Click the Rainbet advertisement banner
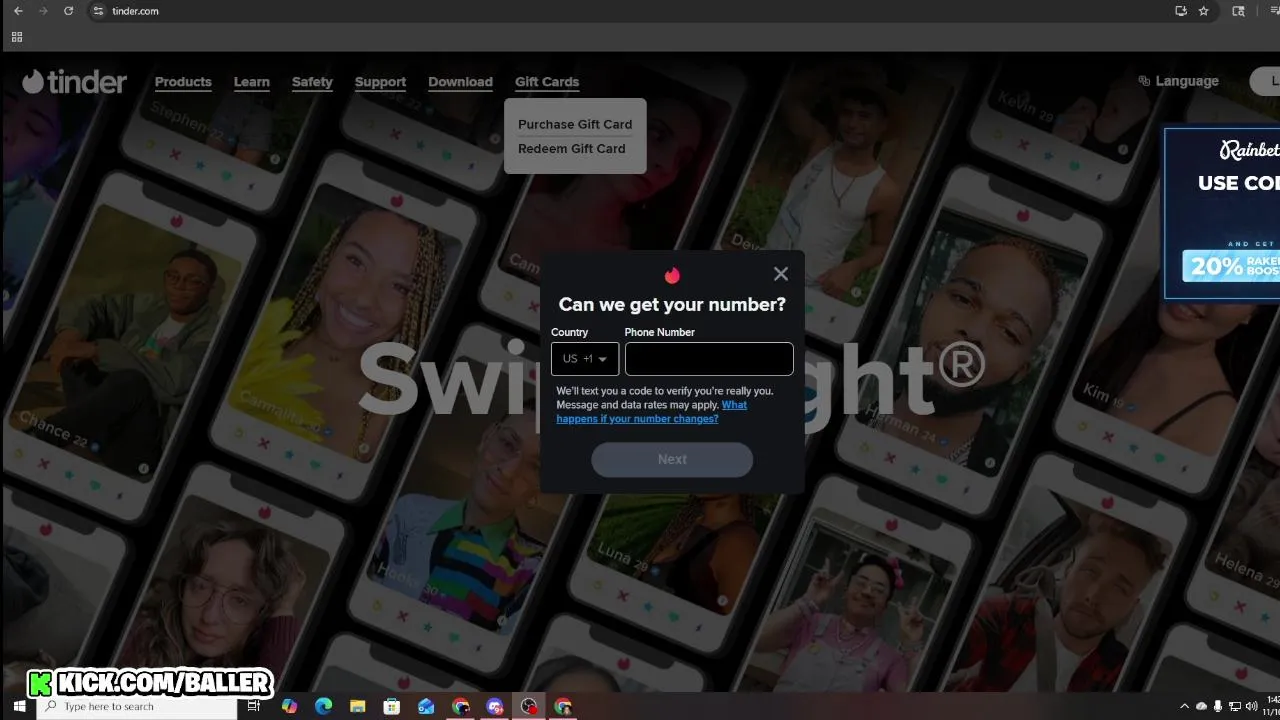Image resolution: width=1280 pixels, height=720 pixels. coord(1222,212)
